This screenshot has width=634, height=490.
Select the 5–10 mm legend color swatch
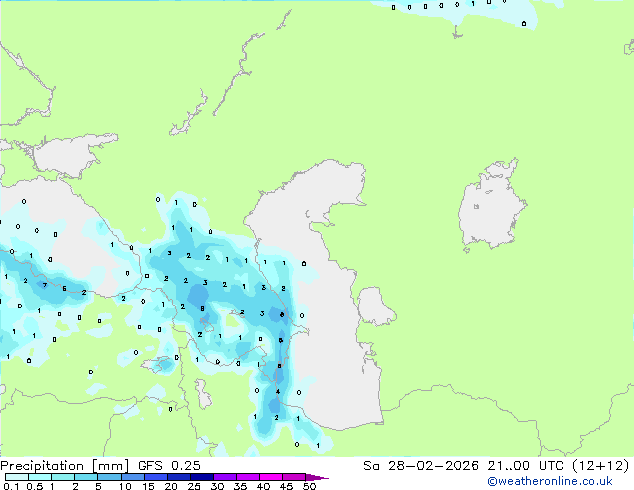click(109, 477)
